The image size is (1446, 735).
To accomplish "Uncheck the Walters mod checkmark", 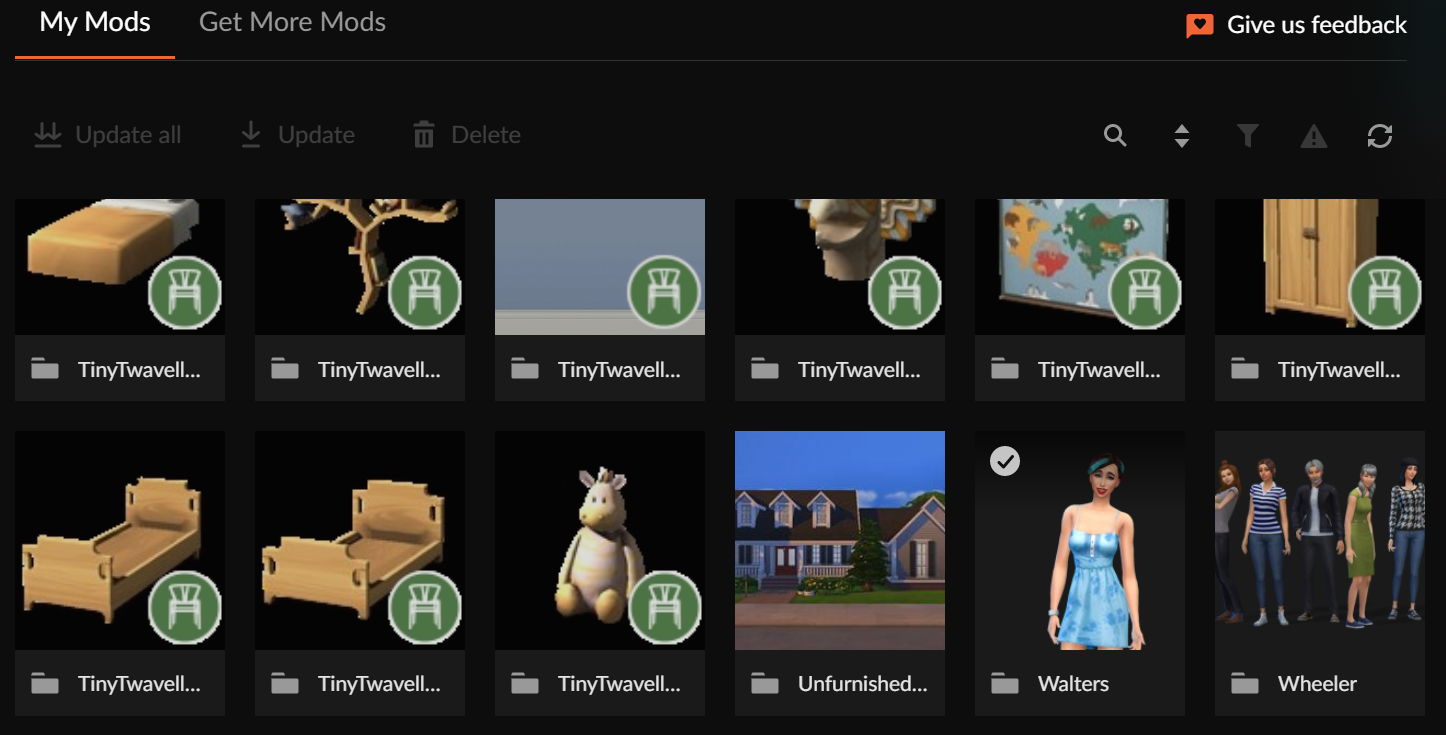I will [1004, 460].
